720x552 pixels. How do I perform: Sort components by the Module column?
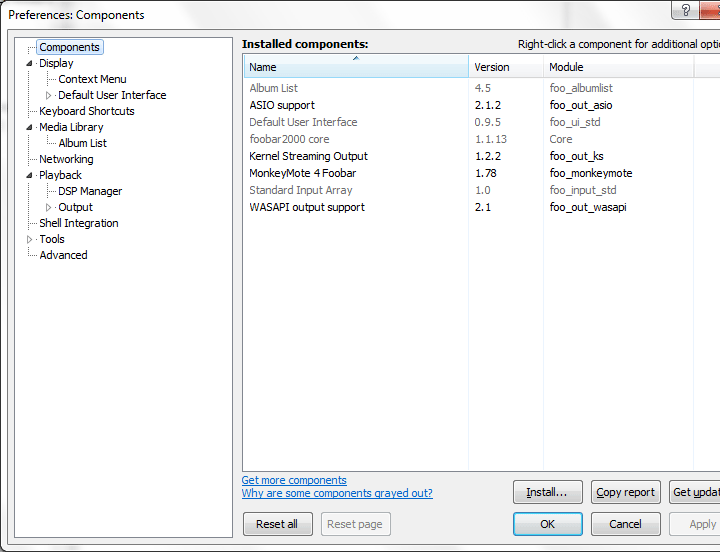[619, 67]
